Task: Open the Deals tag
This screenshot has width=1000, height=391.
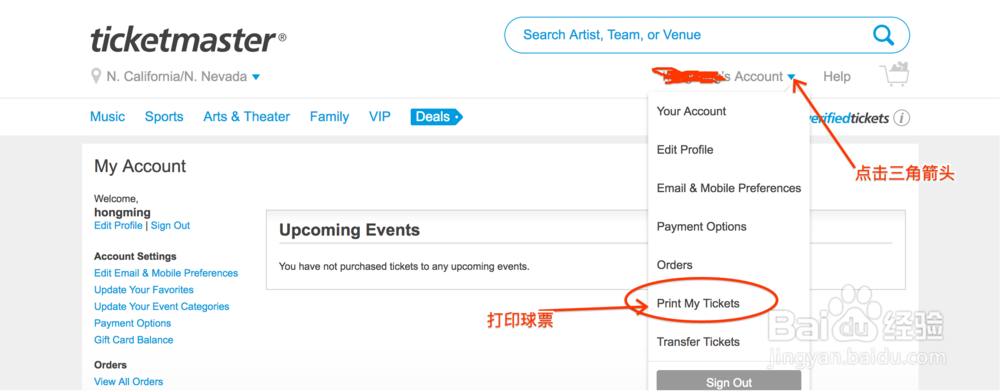Action: point(437,117)
